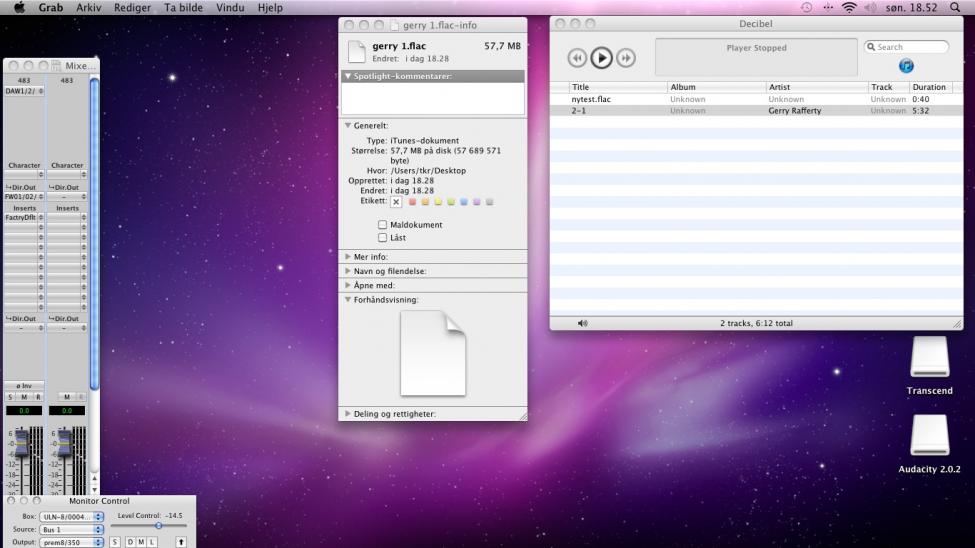Viewport: 975px width, 548px height.
Task: Open the Time Machine menu bar icon
Action: point(806,7)
